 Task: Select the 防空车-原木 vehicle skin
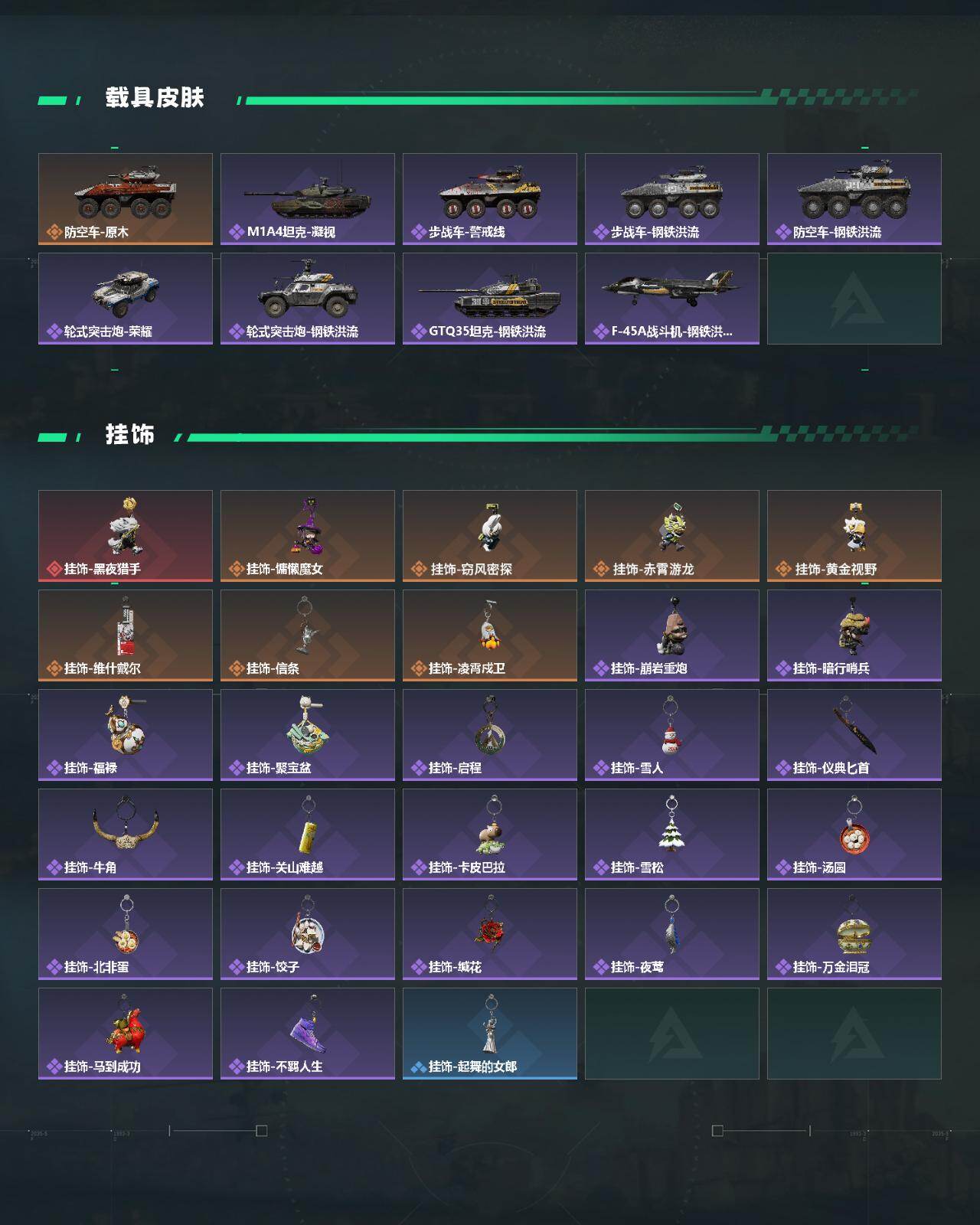[126, 199]
